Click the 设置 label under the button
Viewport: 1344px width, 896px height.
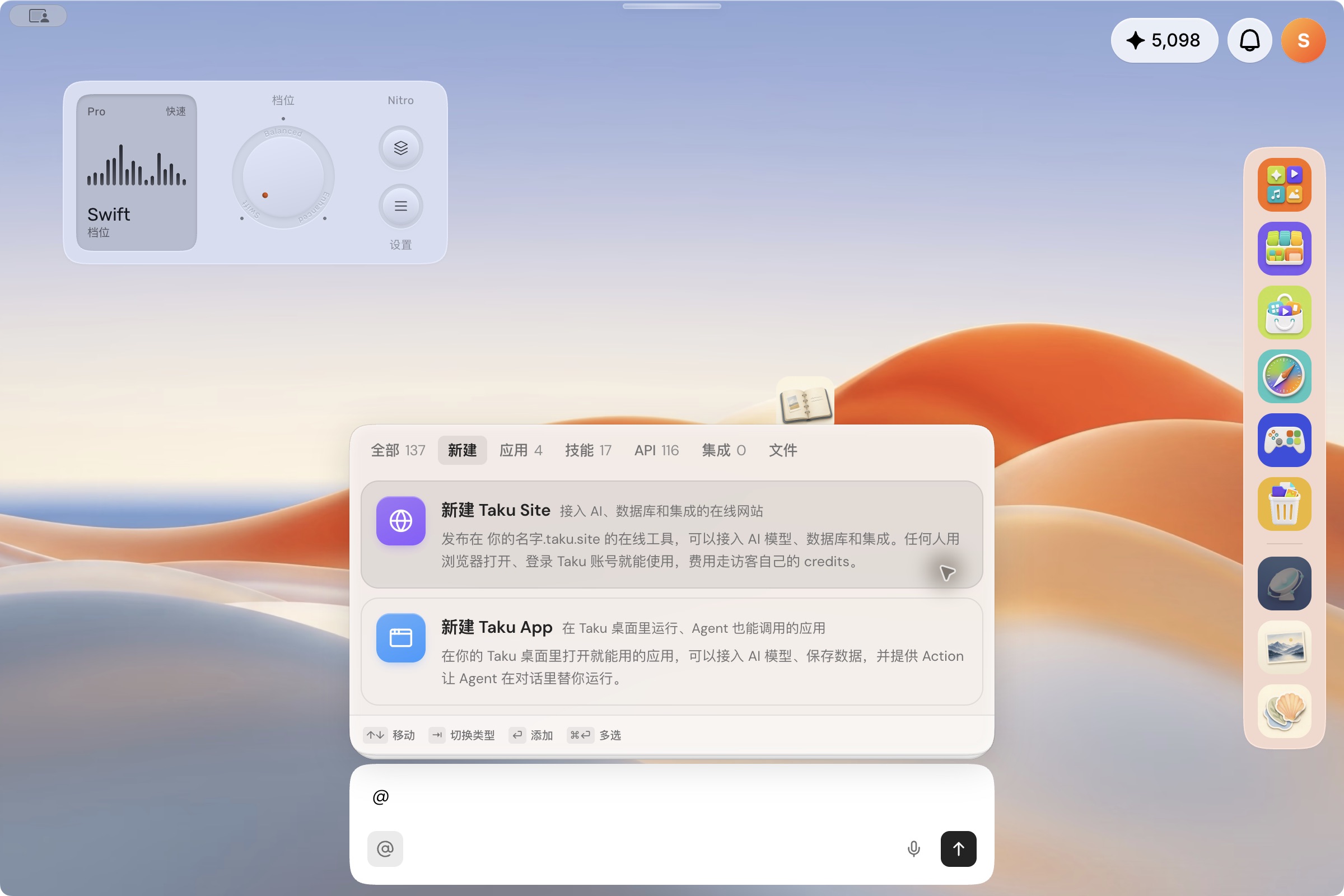pos(400,245)
